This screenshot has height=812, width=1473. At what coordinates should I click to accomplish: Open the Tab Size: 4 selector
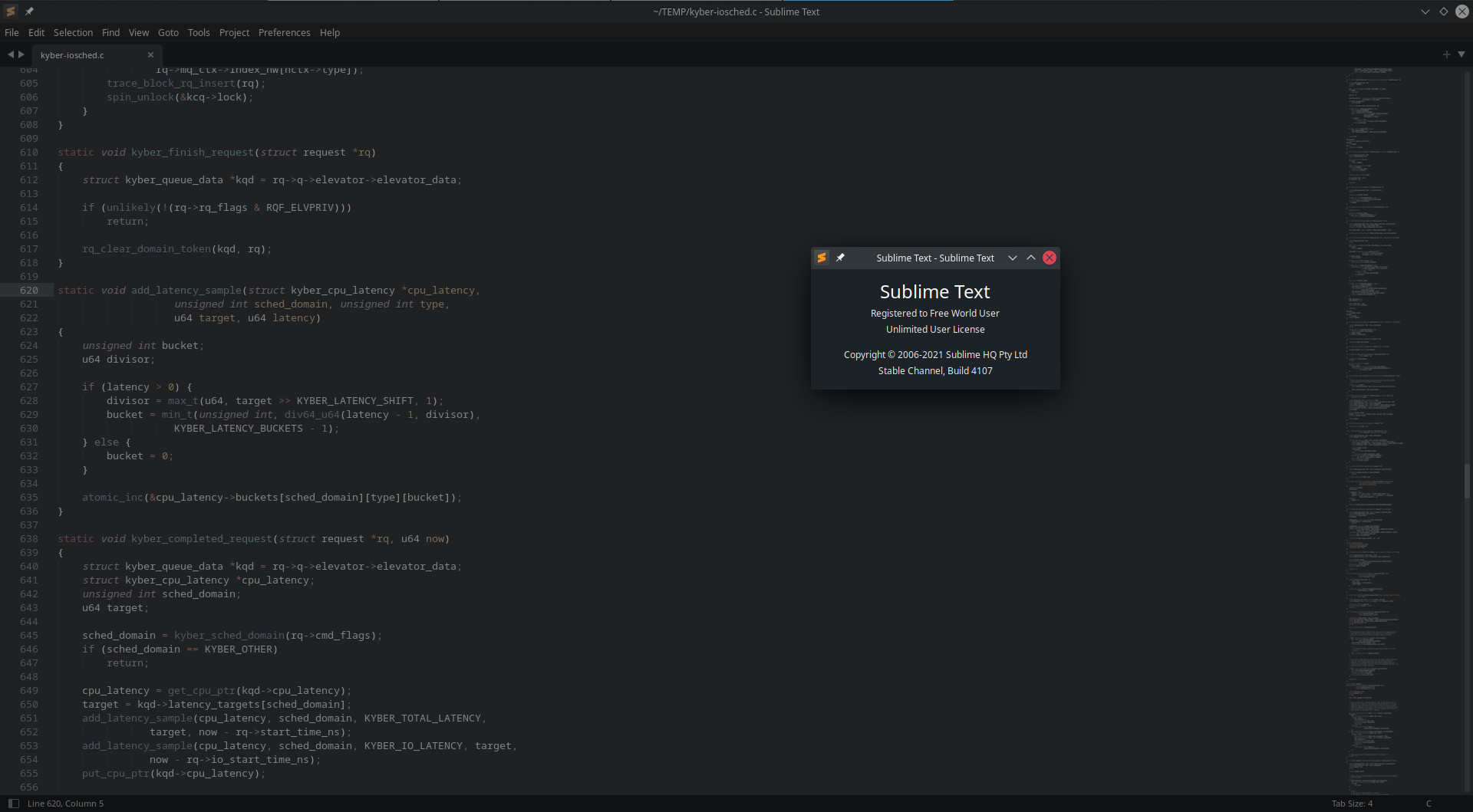pyautogui.click(x=1352, y=804)
